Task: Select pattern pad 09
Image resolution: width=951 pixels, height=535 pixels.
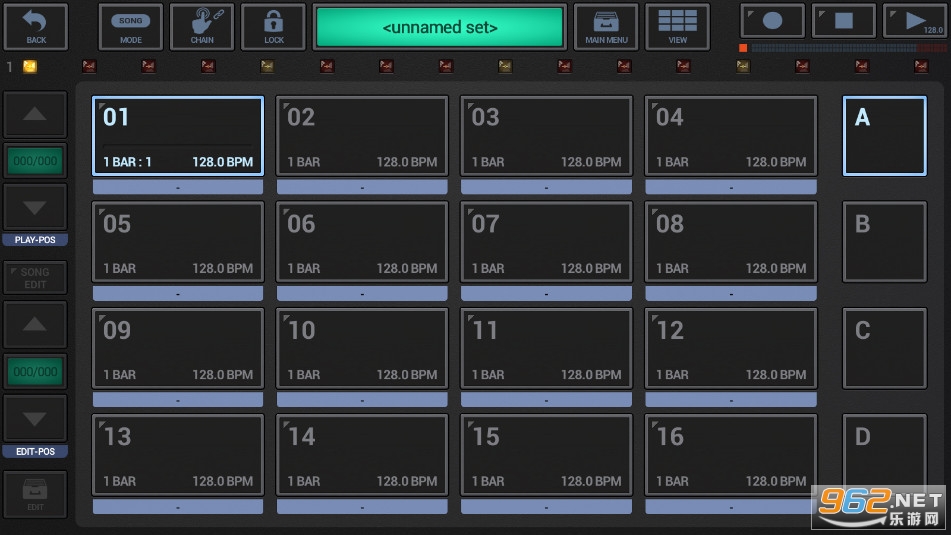Action: (178, 348)
